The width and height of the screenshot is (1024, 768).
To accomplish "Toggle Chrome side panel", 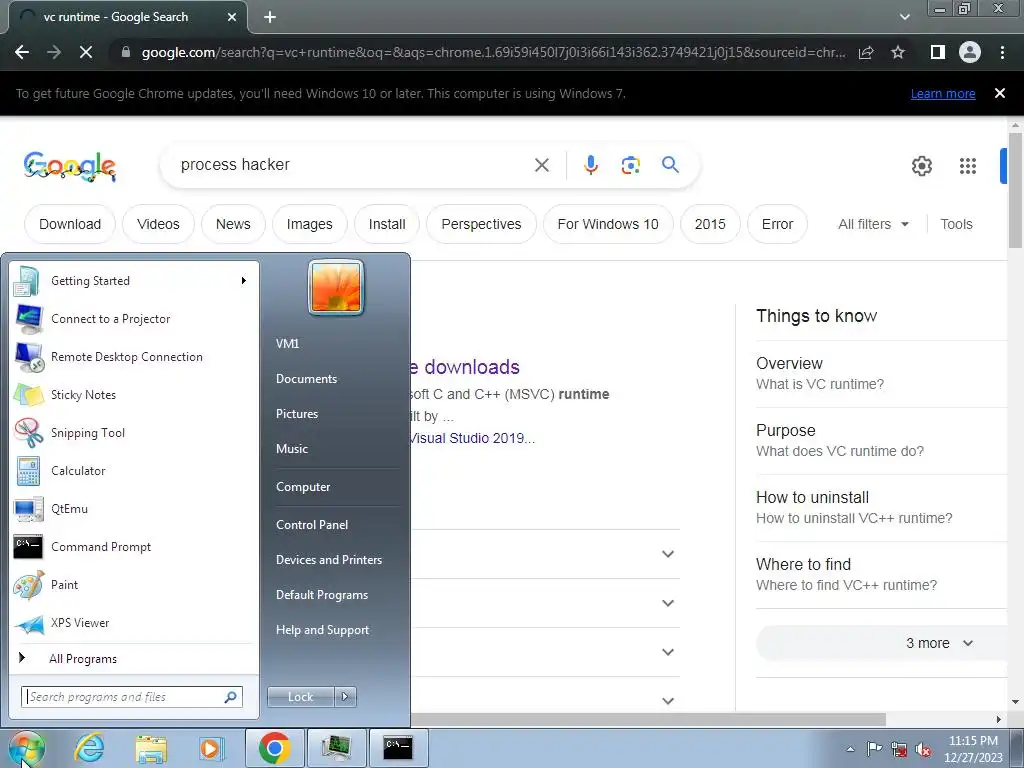I will coord(938,52).
